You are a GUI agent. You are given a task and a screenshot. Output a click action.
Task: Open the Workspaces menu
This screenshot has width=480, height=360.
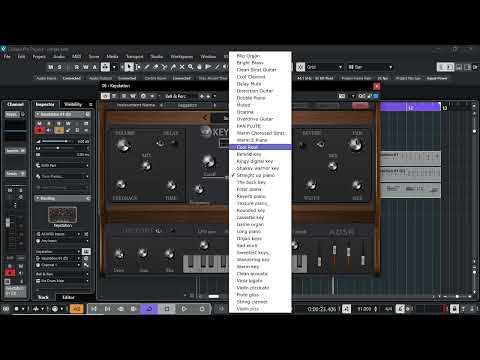pyautogui.click(x=182, y=56)
